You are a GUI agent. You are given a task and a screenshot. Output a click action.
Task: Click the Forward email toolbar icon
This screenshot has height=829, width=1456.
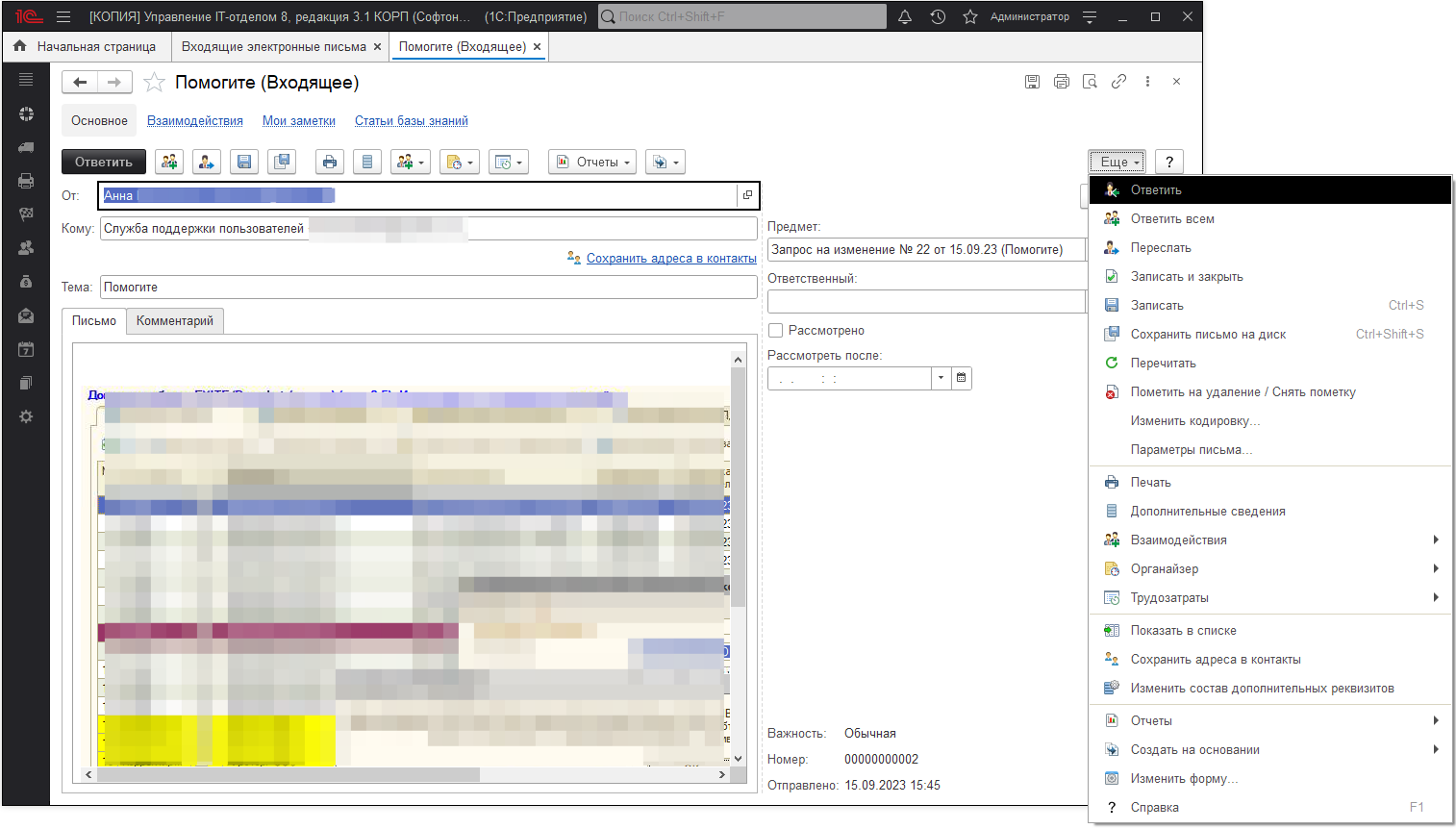click(207, 163)
